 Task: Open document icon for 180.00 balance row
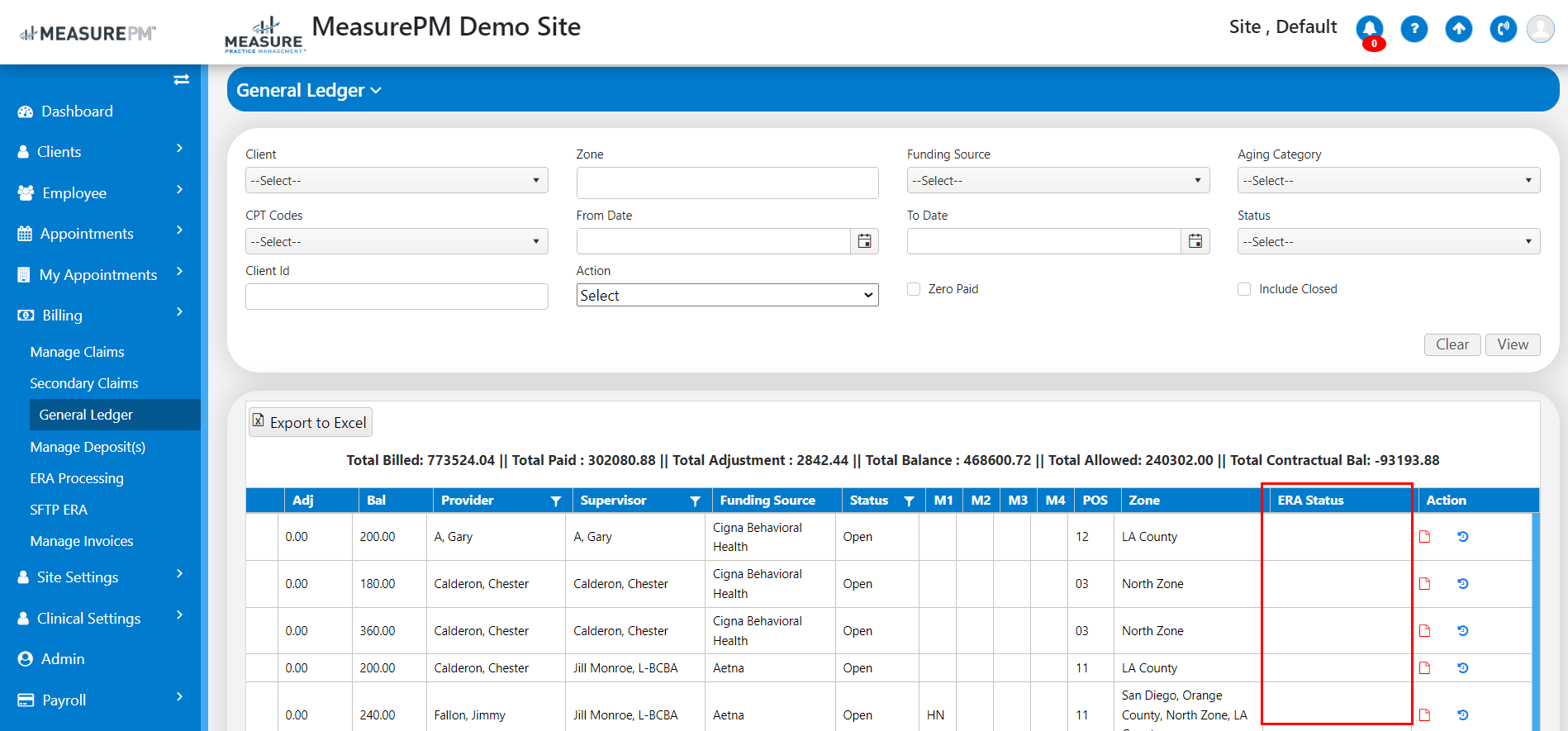click(x=1425, y=584)
